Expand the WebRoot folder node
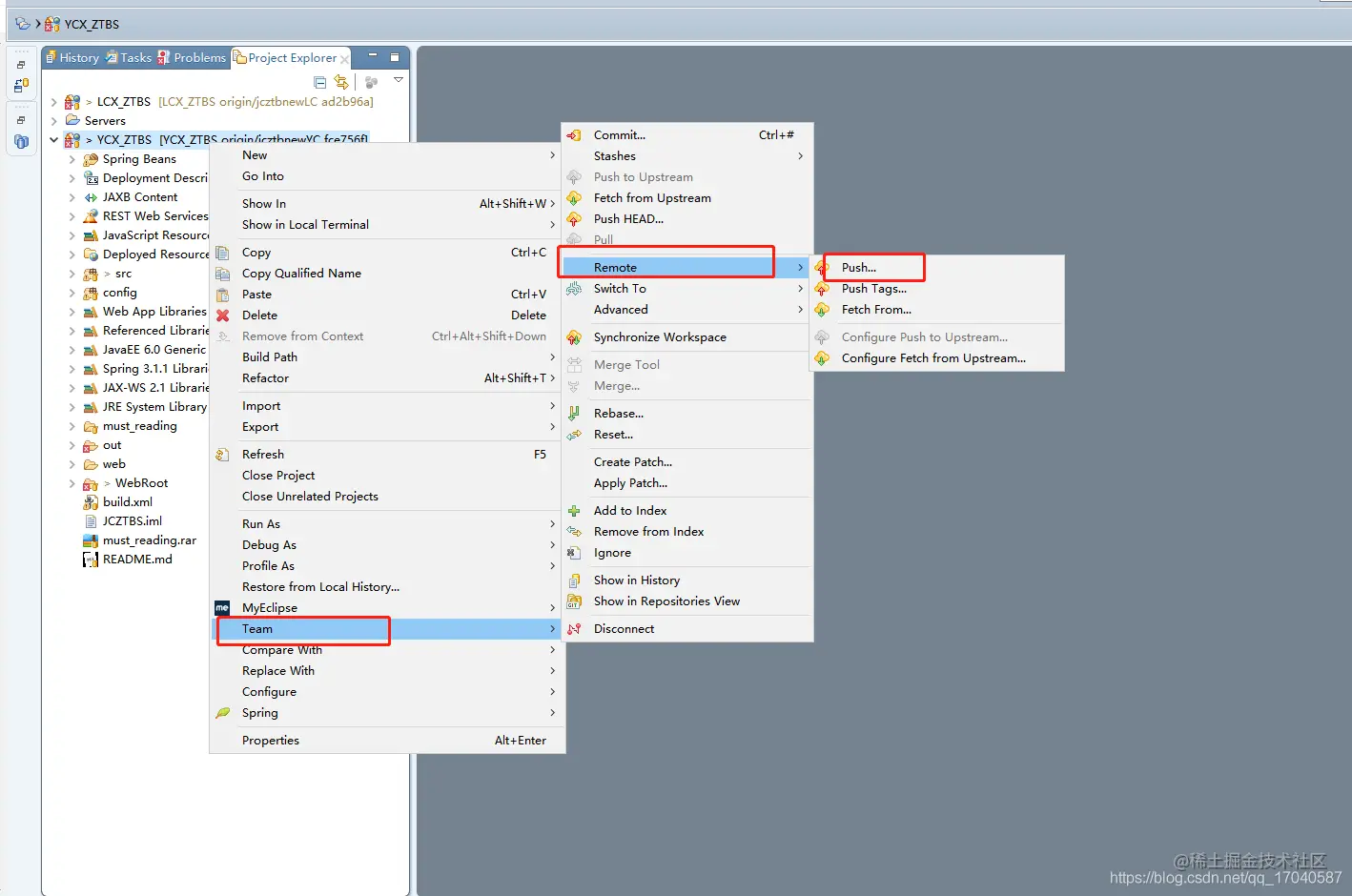1352x896 pixels. [x=72, y=483]
